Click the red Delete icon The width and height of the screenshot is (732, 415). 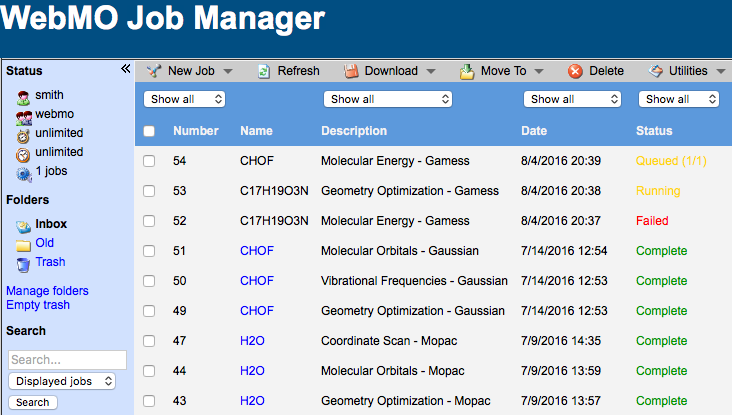(575, 71)
